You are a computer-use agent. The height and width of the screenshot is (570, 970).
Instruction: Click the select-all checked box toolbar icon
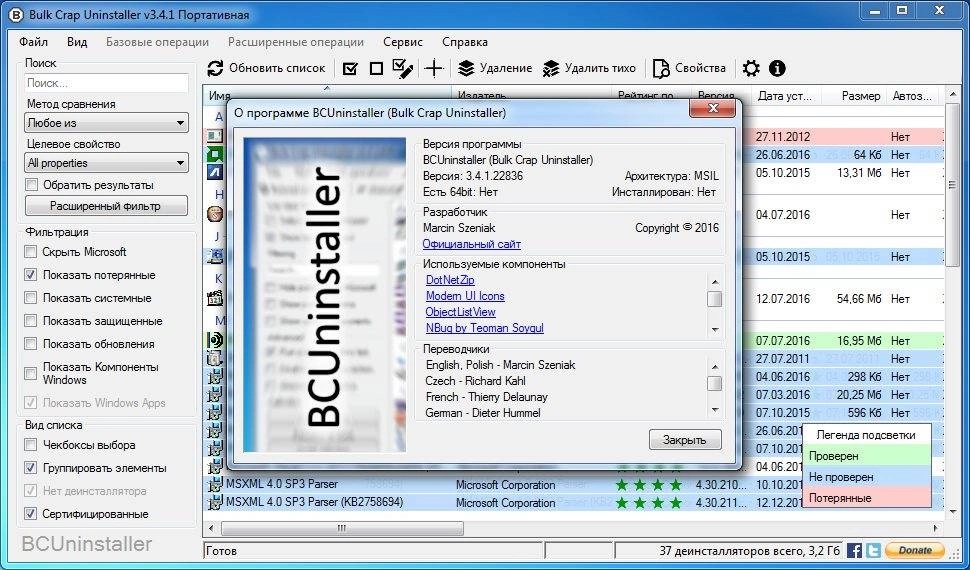coord(350,68)
